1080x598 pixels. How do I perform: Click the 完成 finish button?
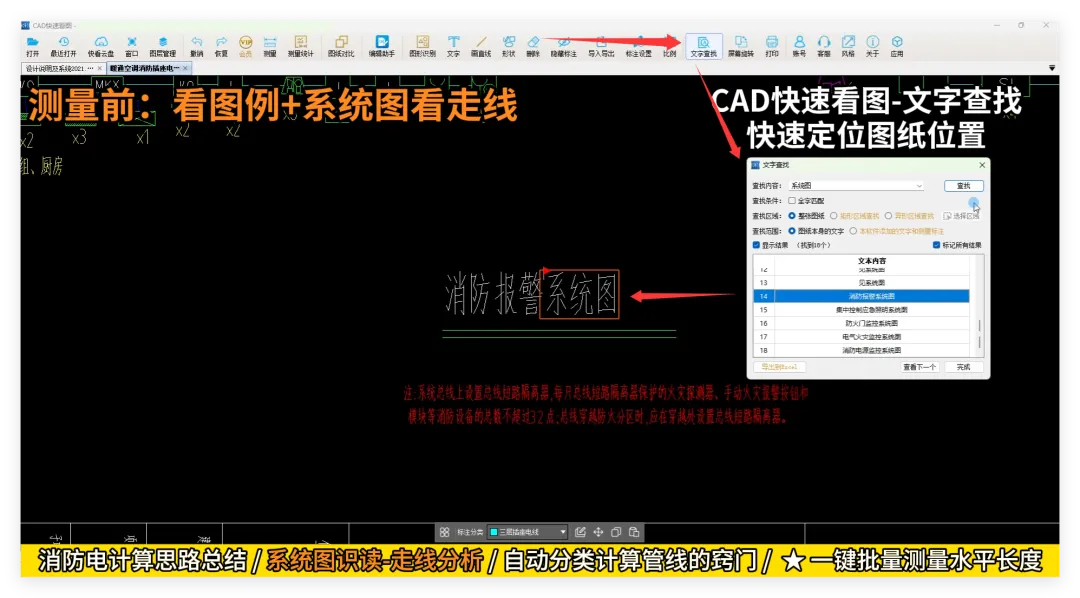pyautogui.click(x=964, y=367)
